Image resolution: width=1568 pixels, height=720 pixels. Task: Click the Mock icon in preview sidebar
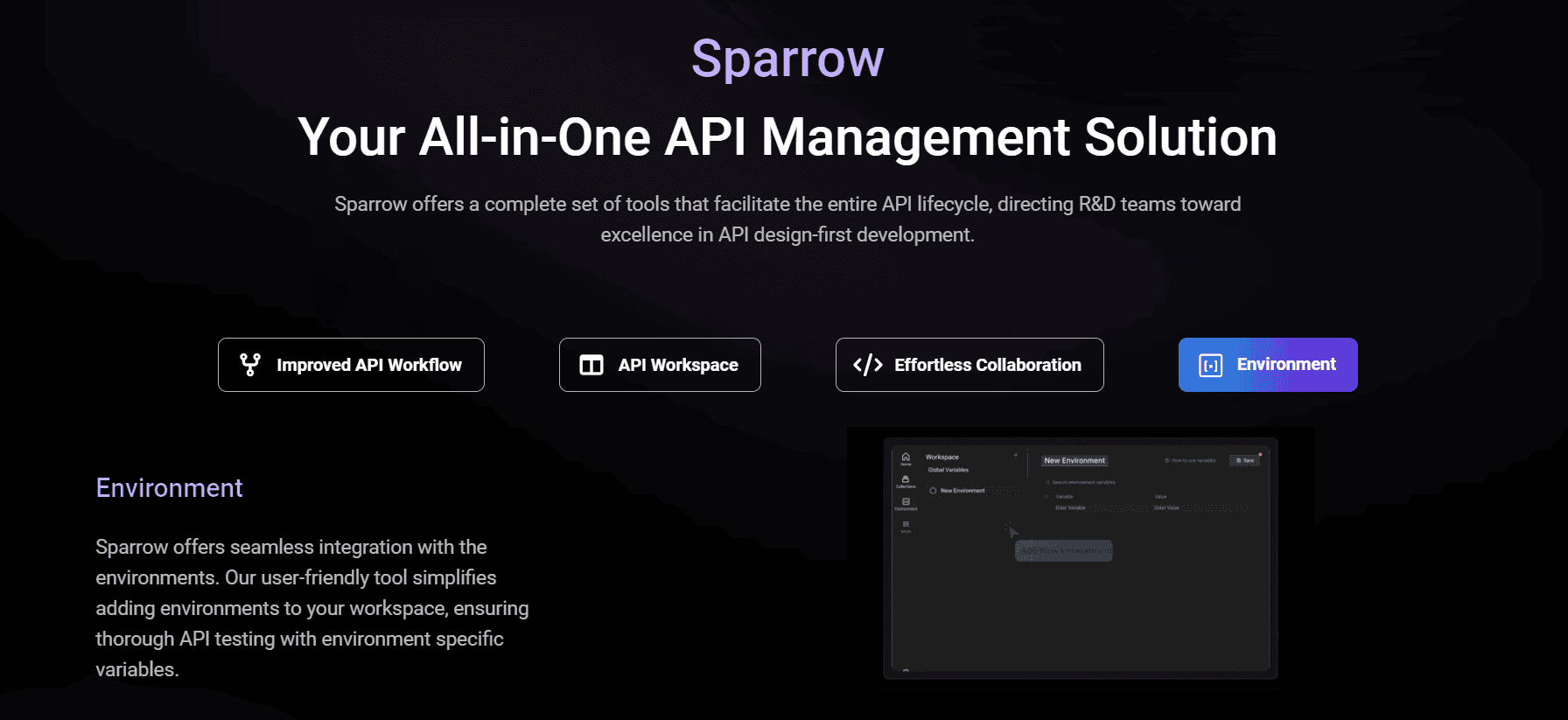coord(906,527)
